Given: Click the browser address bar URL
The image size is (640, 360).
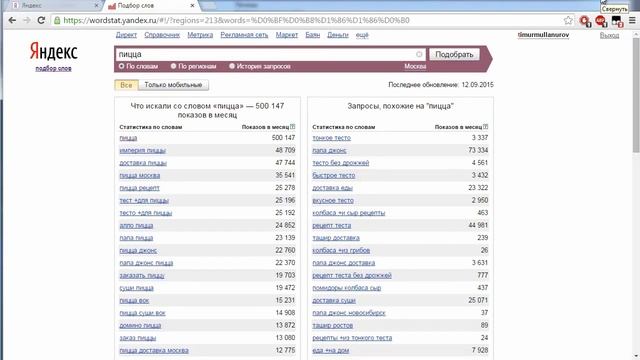Looking at the screenshot, I should 236,20.
